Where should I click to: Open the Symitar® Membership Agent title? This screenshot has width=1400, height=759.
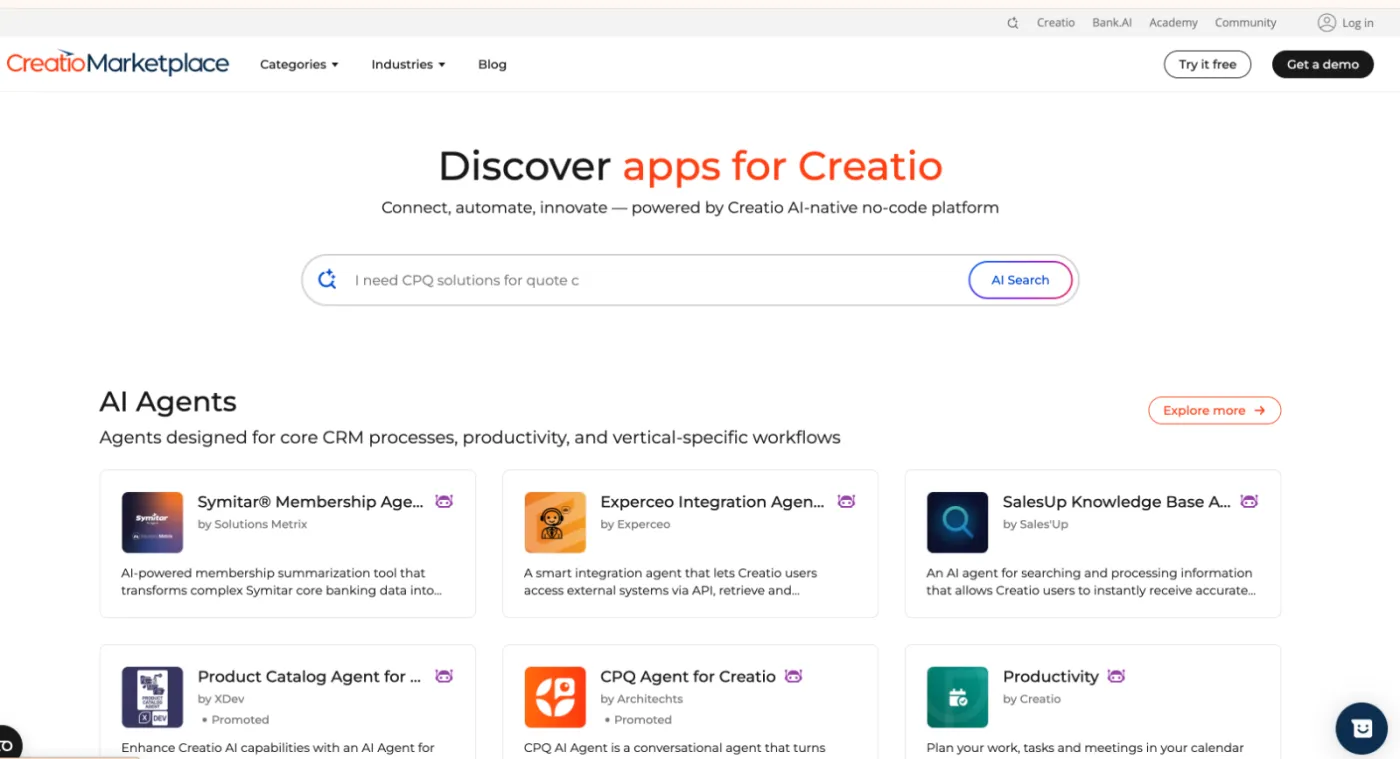pyautogui.click(x=310, y=502)
